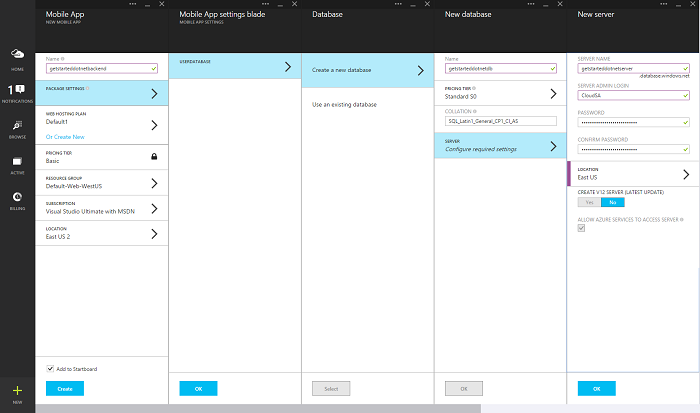Screen dimensions: 700x413
Task: Open the Billing sidebar icon
Action: pyautogui.click(x=17, y=200)
